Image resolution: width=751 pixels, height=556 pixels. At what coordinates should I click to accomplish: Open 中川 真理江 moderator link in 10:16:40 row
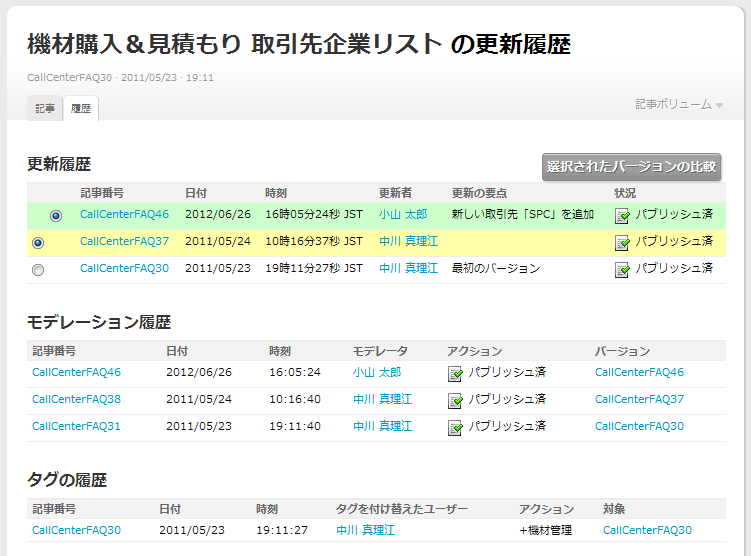pos(383,399)
